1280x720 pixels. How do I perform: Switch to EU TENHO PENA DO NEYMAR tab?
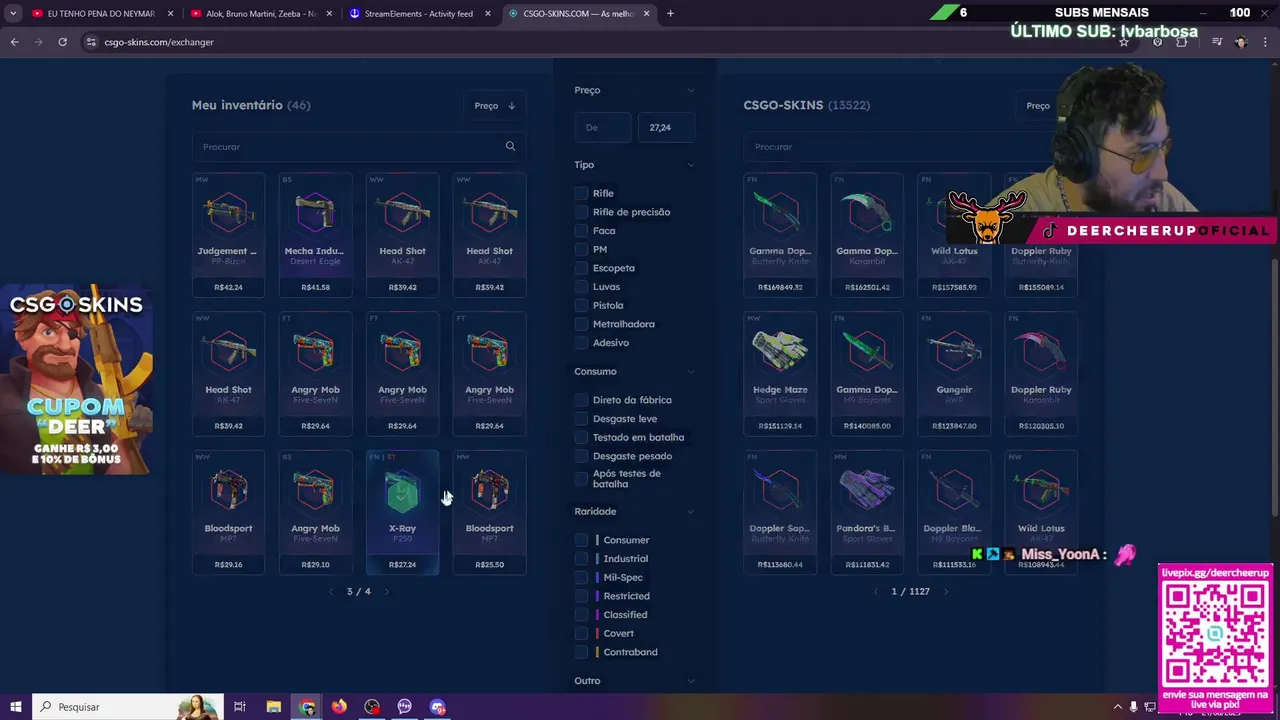coord(102,14)
